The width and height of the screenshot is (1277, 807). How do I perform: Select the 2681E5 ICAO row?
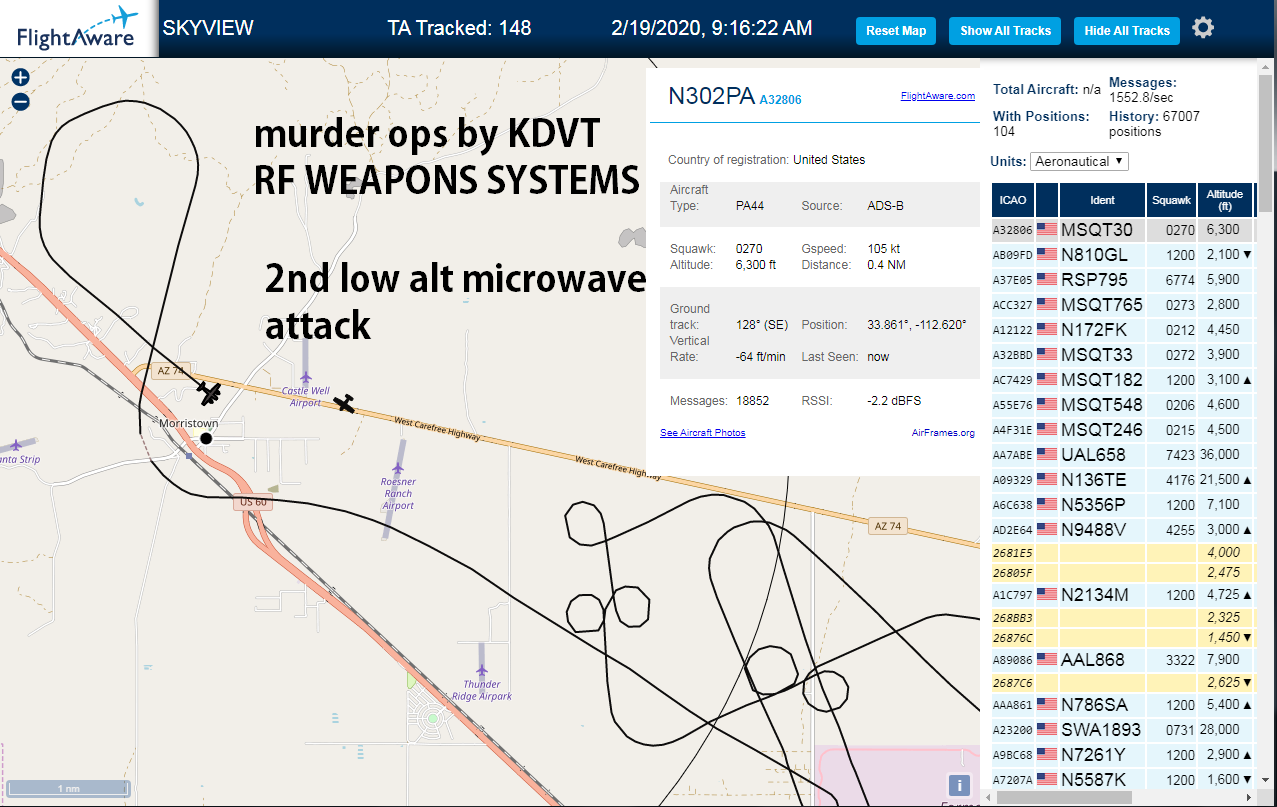tap(1122, 552)
